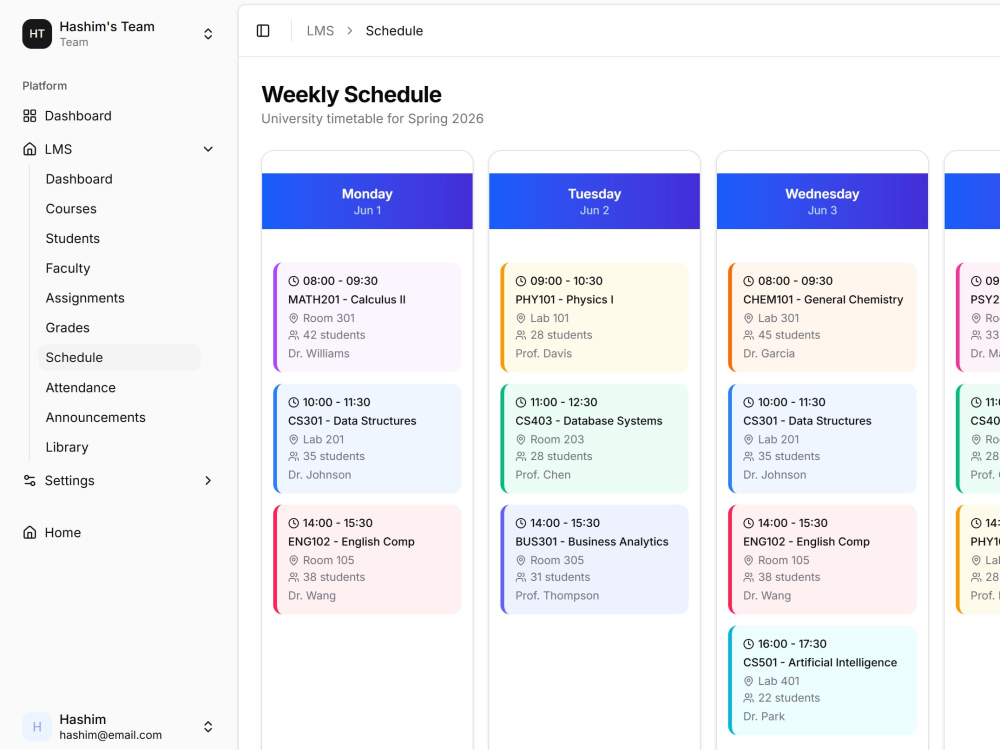Click clock icon beside 11:00 - 12:30
Image resolution: width=1000 pixels, height=750 pixels.
coord(521,402)
